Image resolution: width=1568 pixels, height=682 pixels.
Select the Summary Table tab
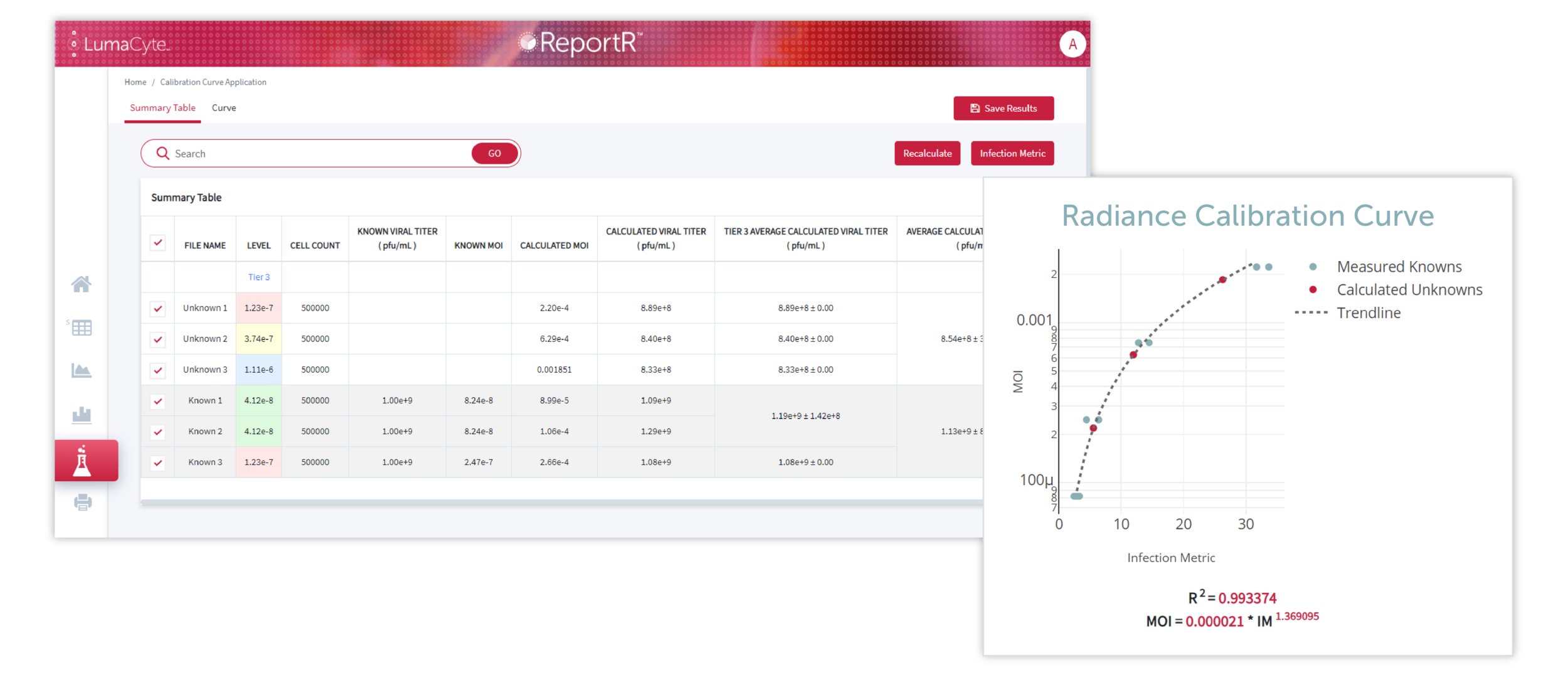click(x=162, y=108)
